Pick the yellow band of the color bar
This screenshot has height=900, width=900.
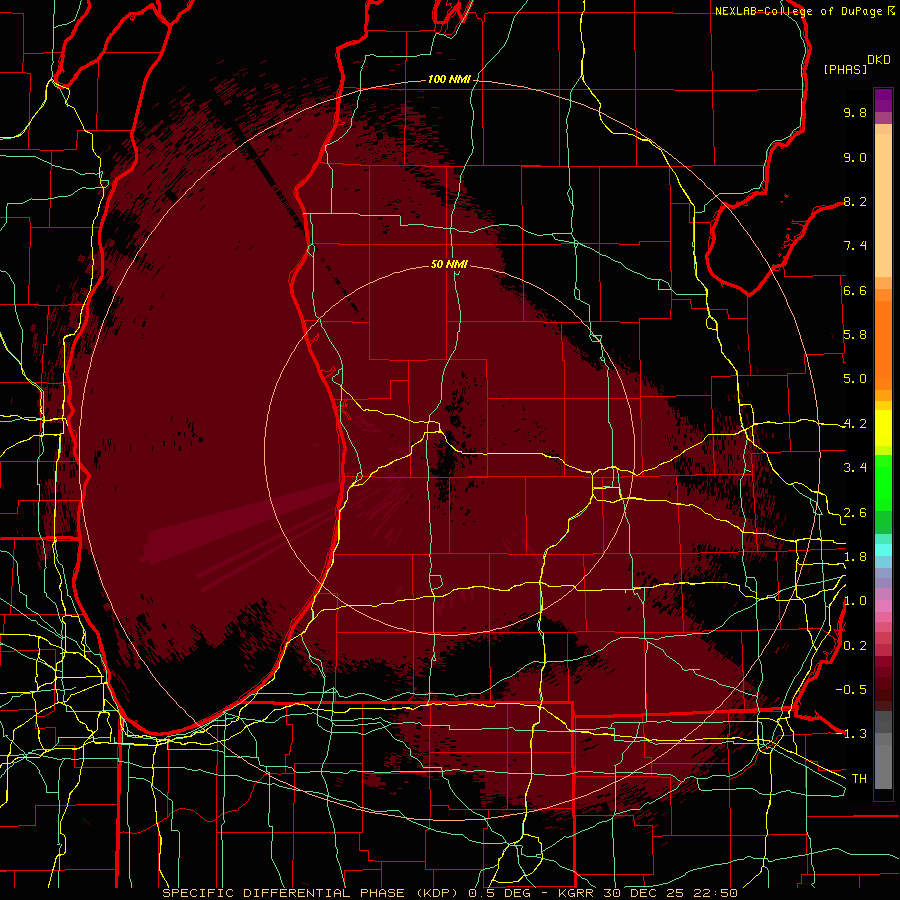click(883, 428)
